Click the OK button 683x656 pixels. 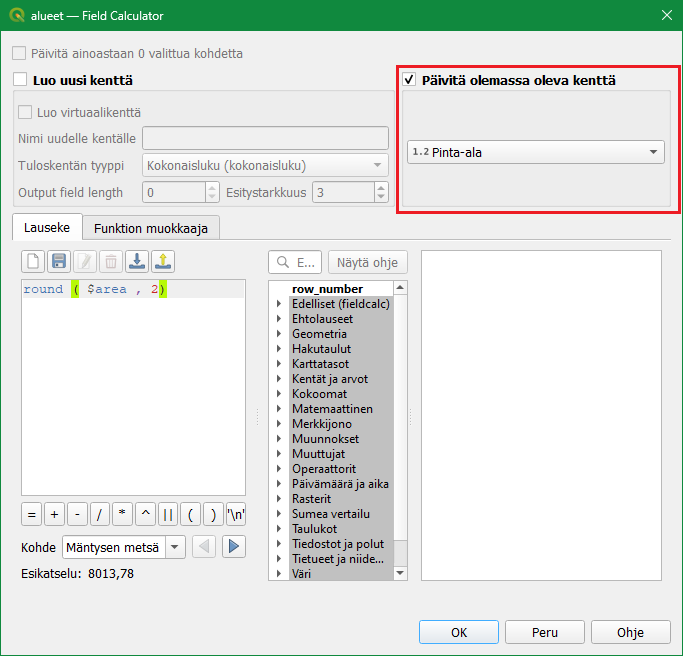pyautogui.click(x=459, y=632)
